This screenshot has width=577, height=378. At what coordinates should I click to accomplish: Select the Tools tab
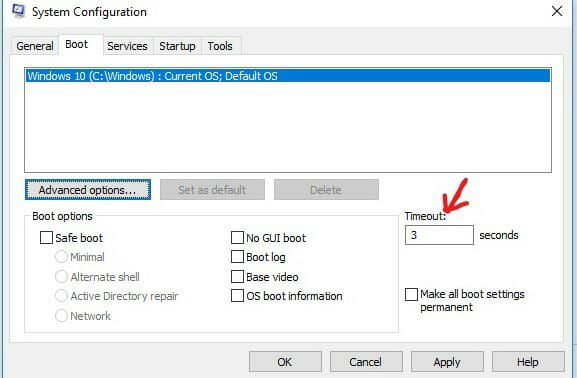(220, 46)
